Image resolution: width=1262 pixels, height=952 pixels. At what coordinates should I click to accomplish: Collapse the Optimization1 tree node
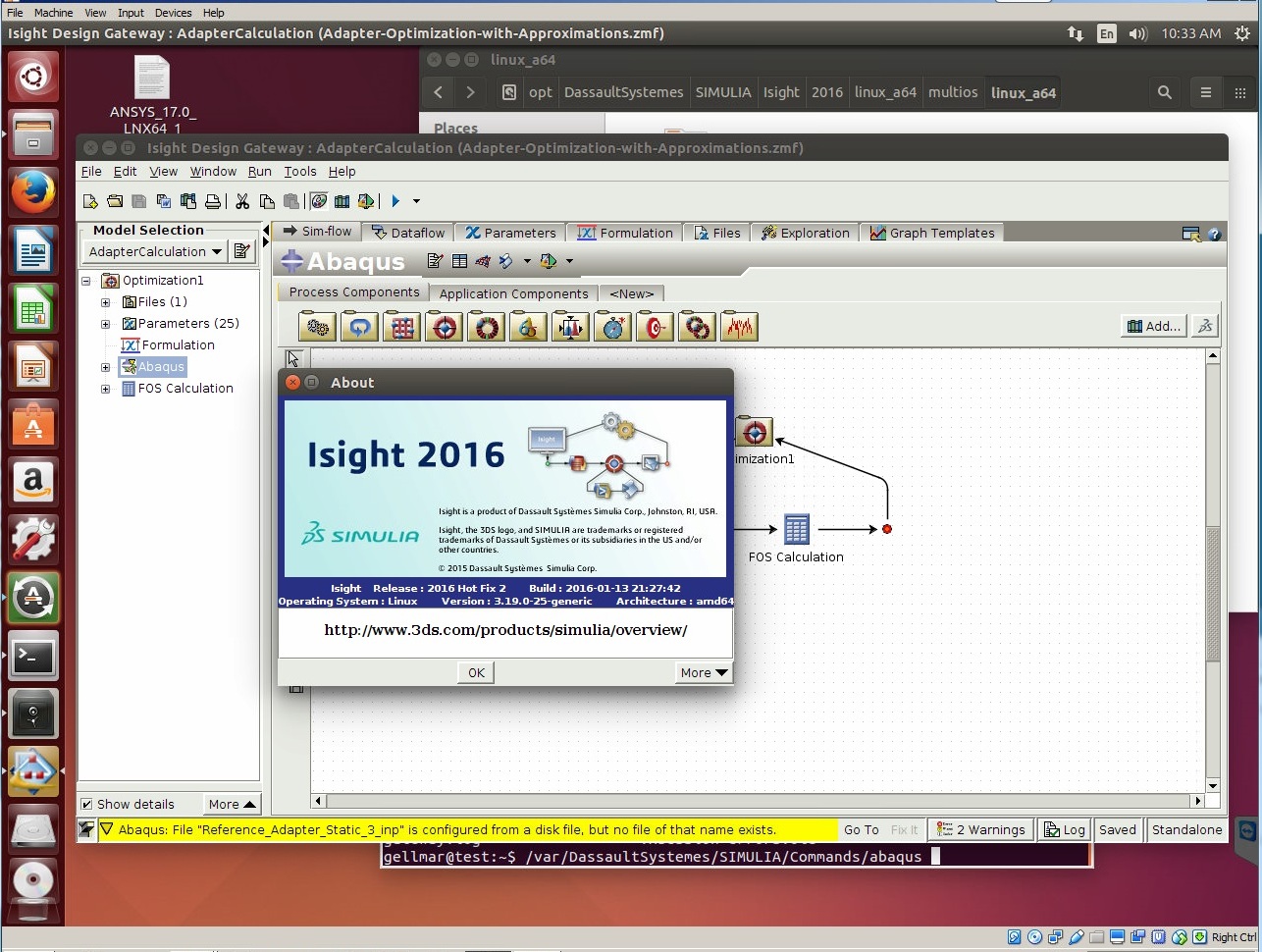(x=86, y=281)
